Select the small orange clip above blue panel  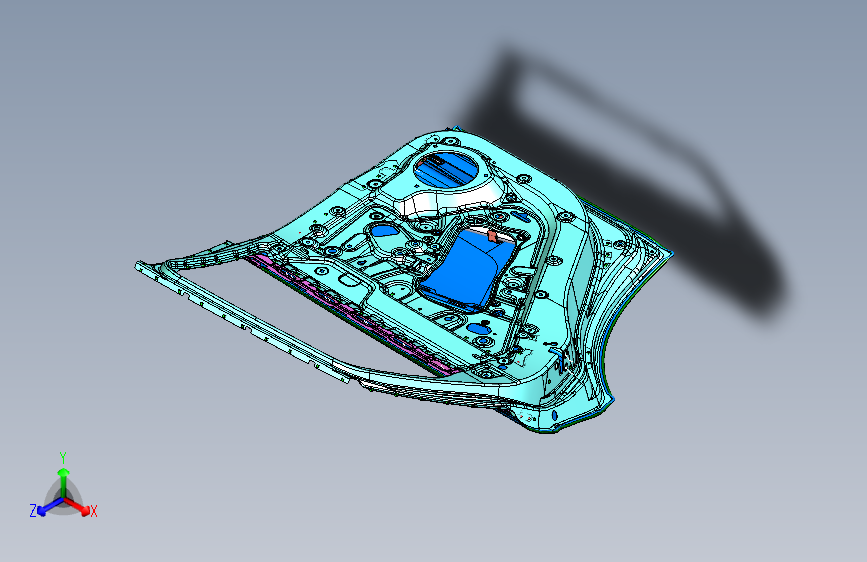(x=493, y=237)
